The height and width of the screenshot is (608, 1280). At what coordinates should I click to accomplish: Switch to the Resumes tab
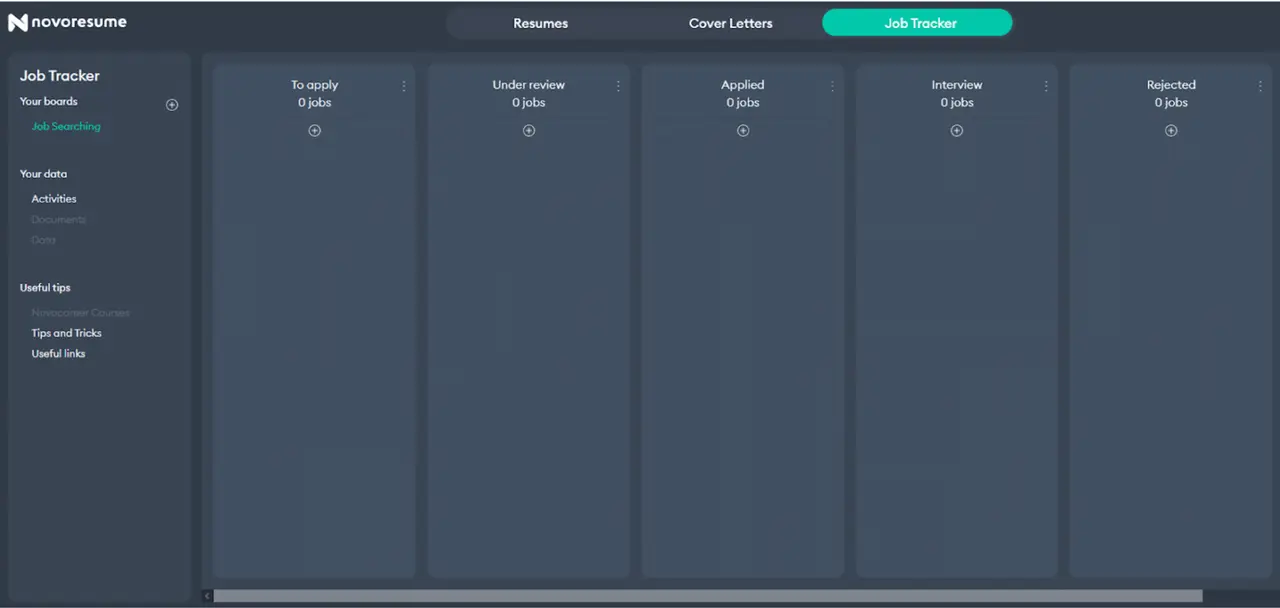pos(540,23)
